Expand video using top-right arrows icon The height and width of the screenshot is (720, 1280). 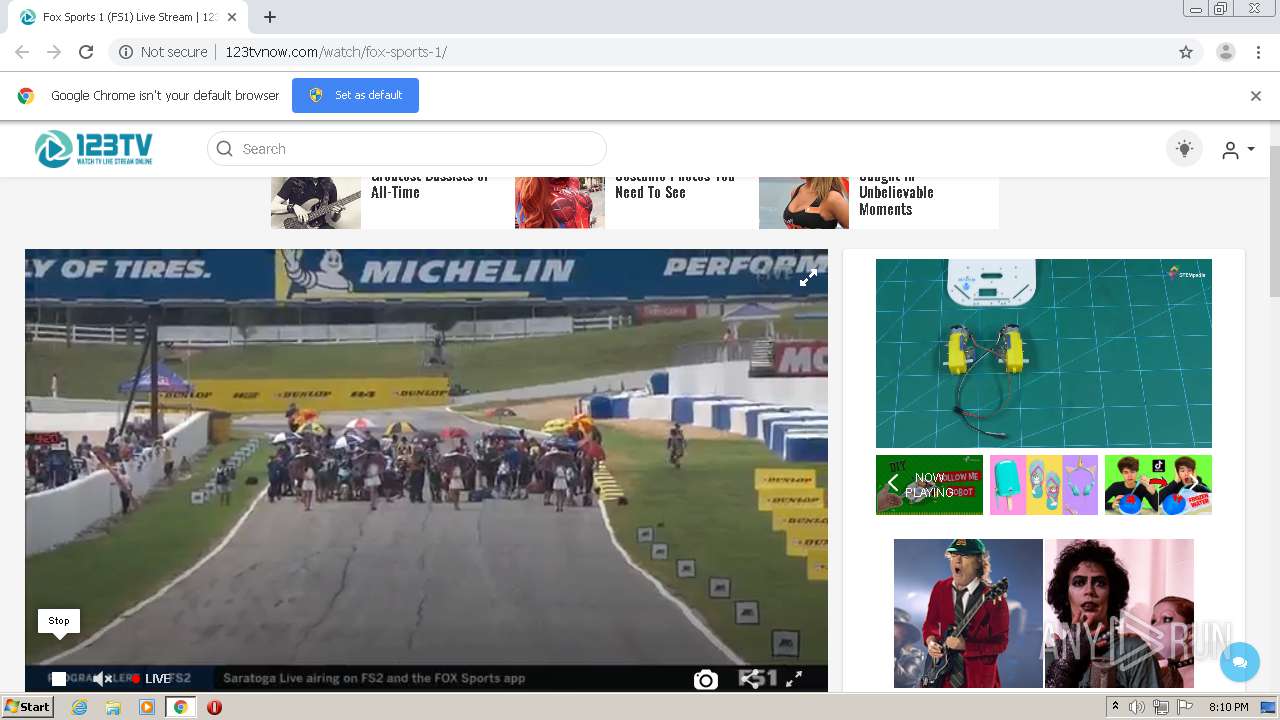[x=808, y=278]
